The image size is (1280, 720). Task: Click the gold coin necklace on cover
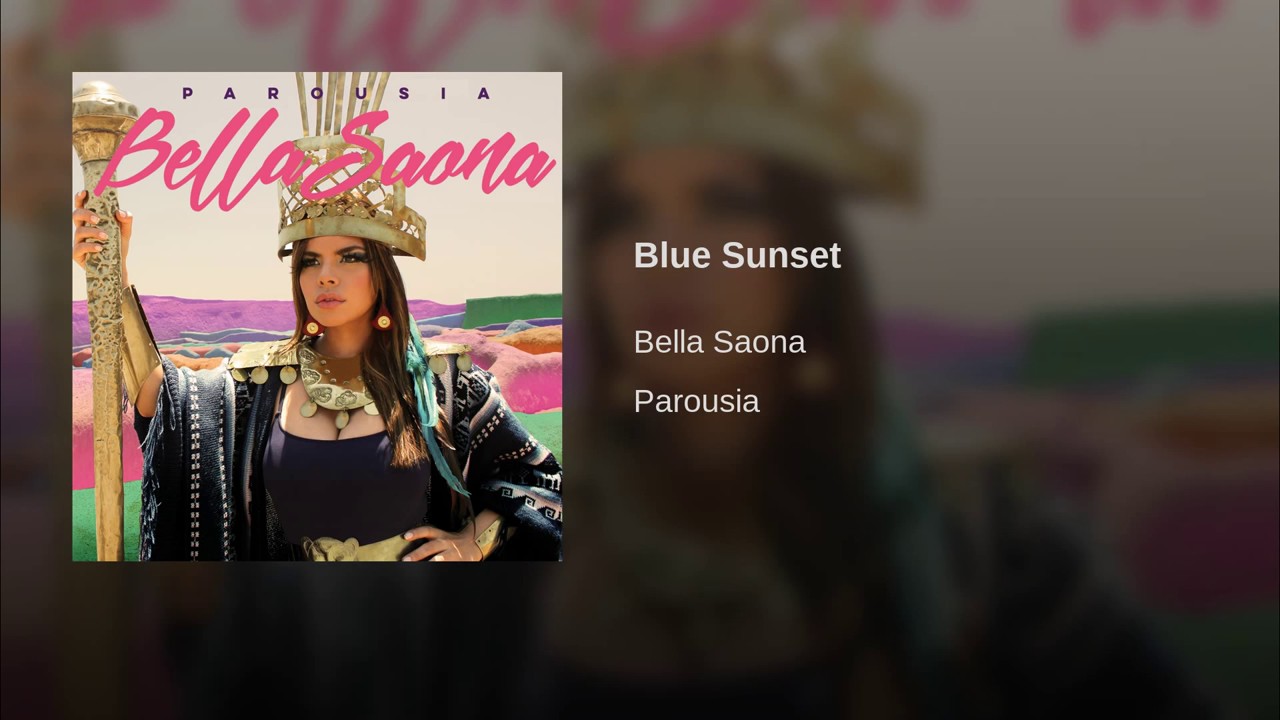point(335,385)
